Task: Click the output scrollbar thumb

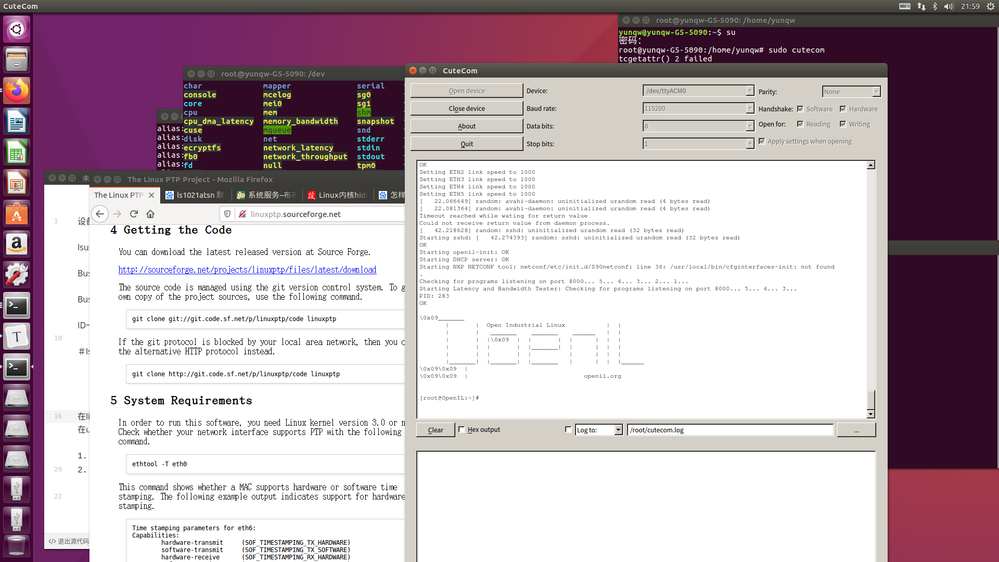Action: coord(870,400)
